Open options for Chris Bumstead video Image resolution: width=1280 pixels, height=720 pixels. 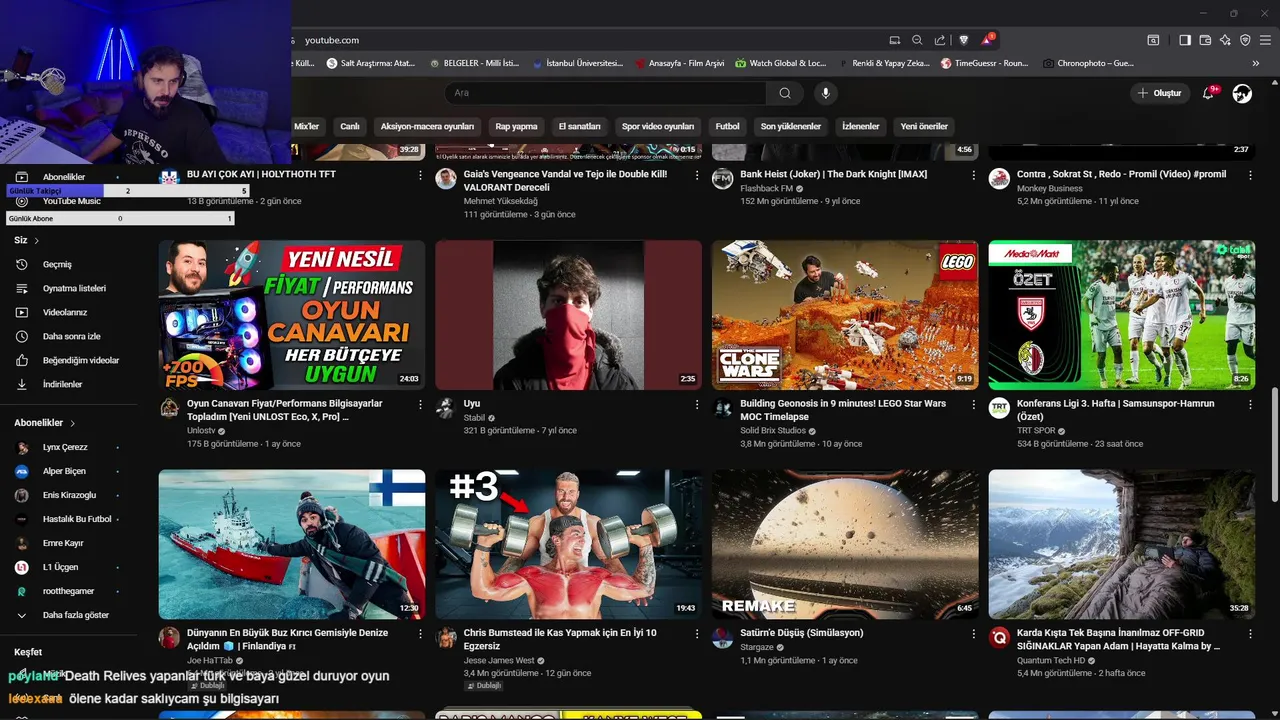[x=697, y=634]
